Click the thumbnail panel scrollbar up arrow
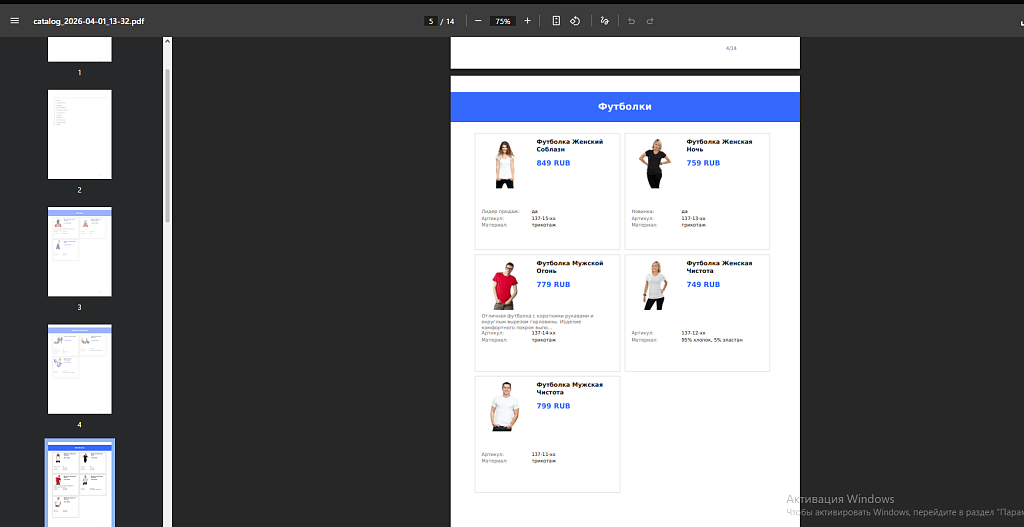This screenshot has width=1024, height=527. [167, 41]
